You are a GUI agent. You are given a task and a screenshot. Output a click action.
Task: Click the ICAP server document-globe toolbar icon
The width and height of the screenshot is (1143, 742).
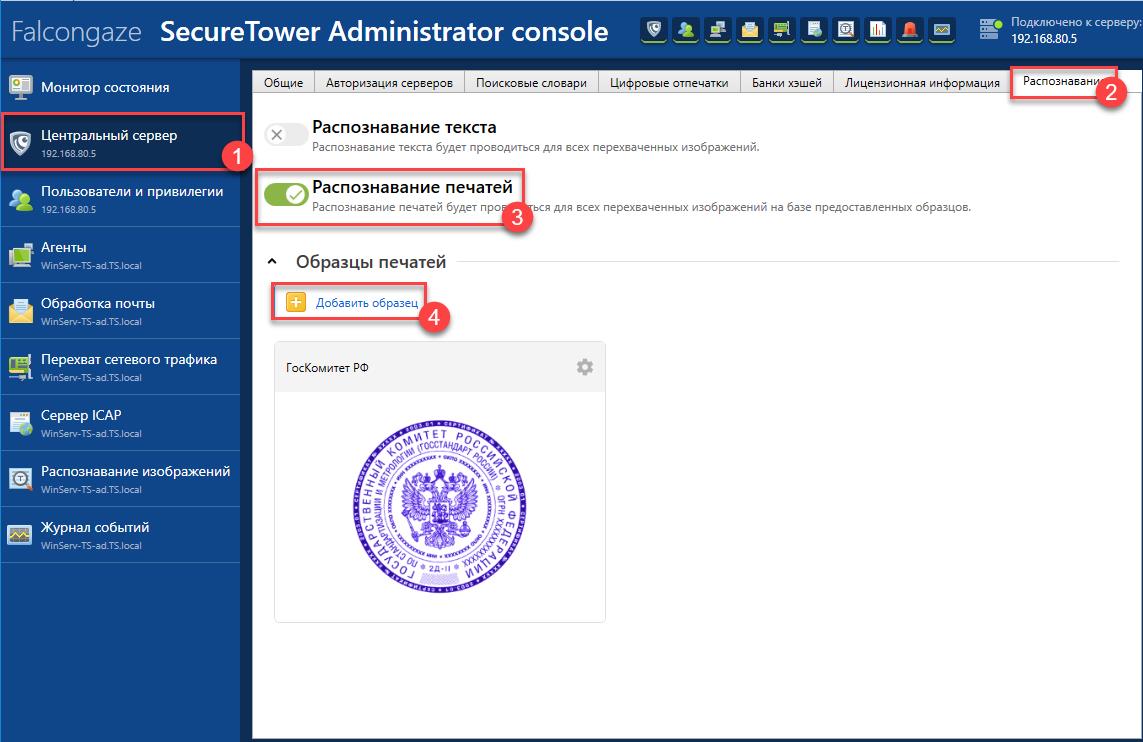coord(814,30)
